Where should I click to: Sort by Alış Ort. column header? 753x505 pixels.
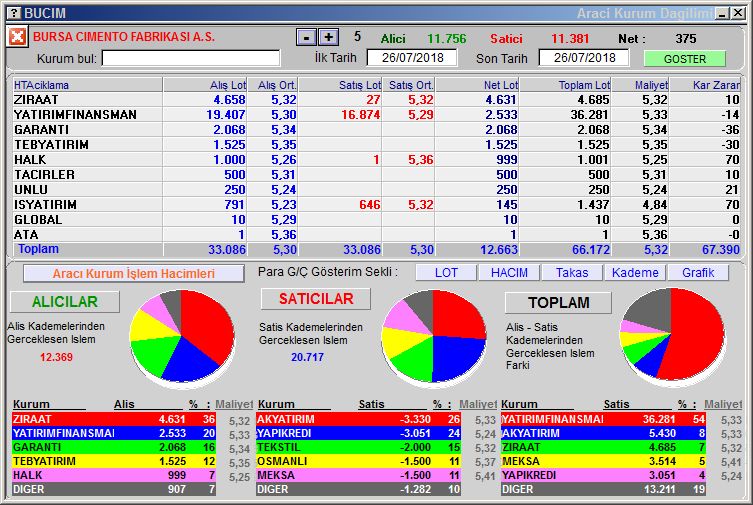tap(272, 85)
